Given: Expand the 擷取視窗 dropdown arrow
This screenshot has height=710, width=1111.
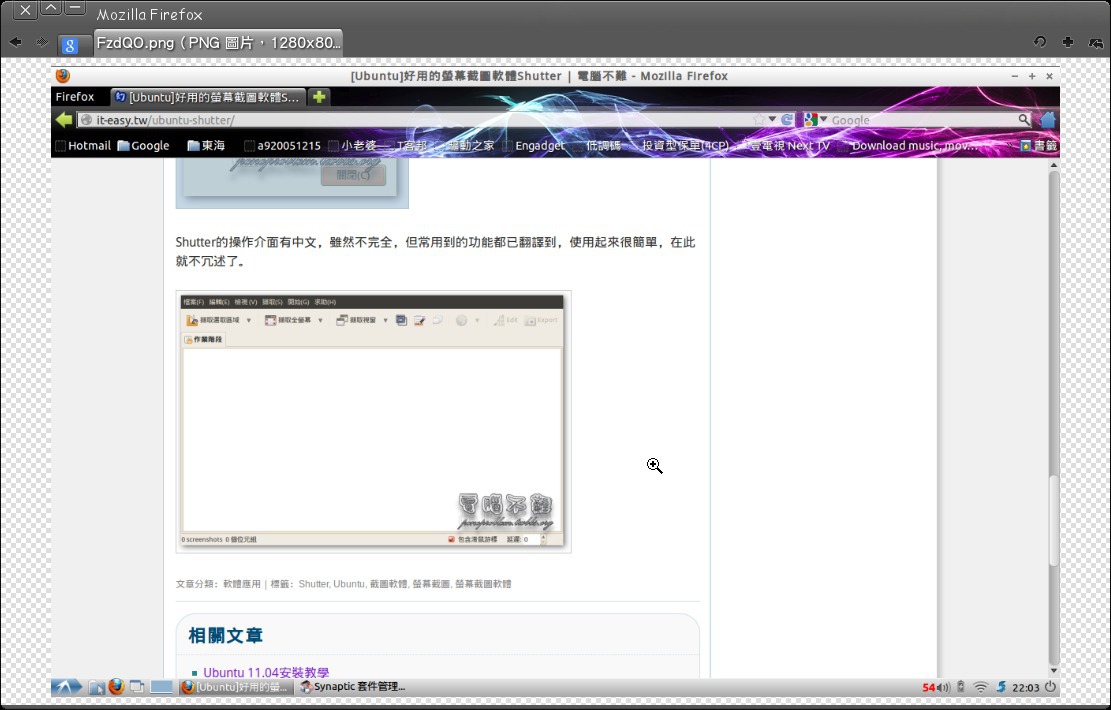Looking at the screenshot, I should pos(385,321).
